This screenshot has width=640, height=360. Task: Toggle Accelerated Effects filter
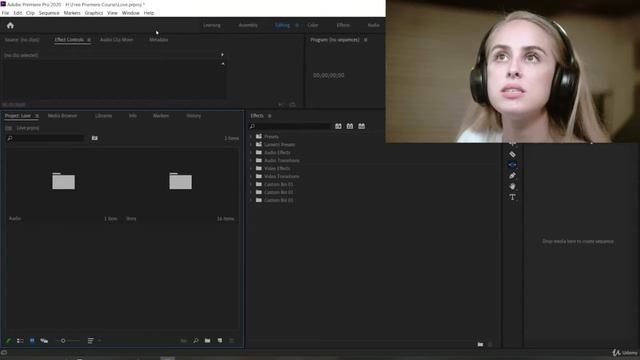(x=338, y=127)
